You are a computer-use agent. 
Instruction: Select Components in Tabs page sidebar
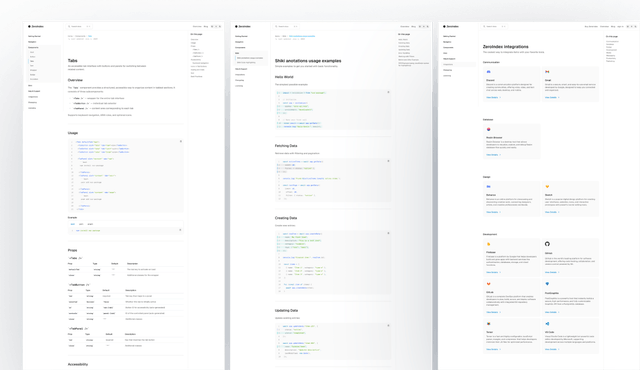[x=33, y=47]
